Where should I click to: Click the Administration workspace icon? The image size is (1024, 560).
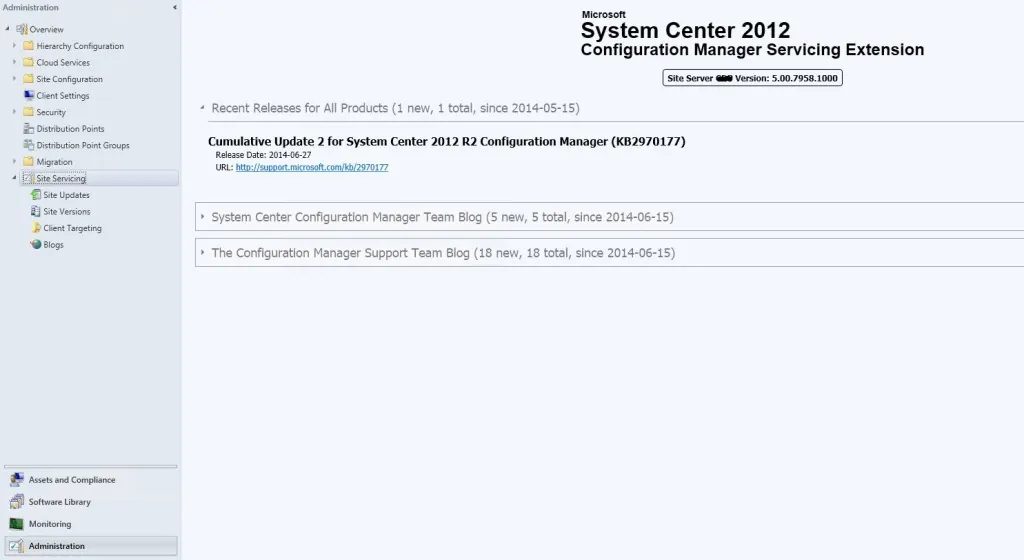click(x=16, y=546)
